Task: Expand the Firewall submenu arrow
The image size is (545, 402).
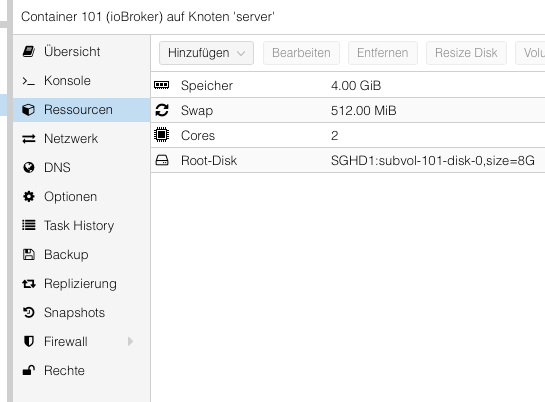Action: 130,342
